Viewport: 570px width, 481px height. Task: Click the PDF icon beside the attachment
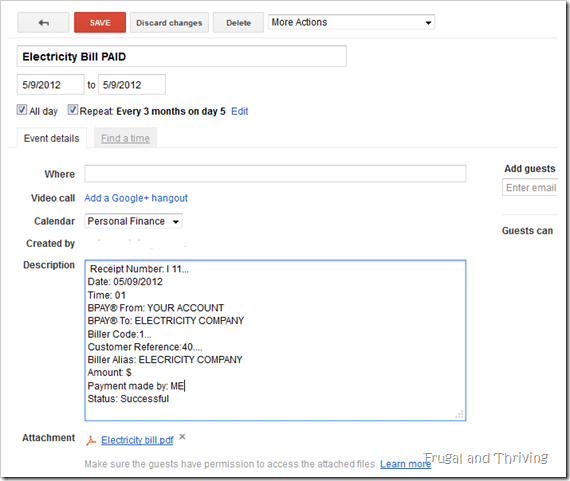[x=91, y=440]
